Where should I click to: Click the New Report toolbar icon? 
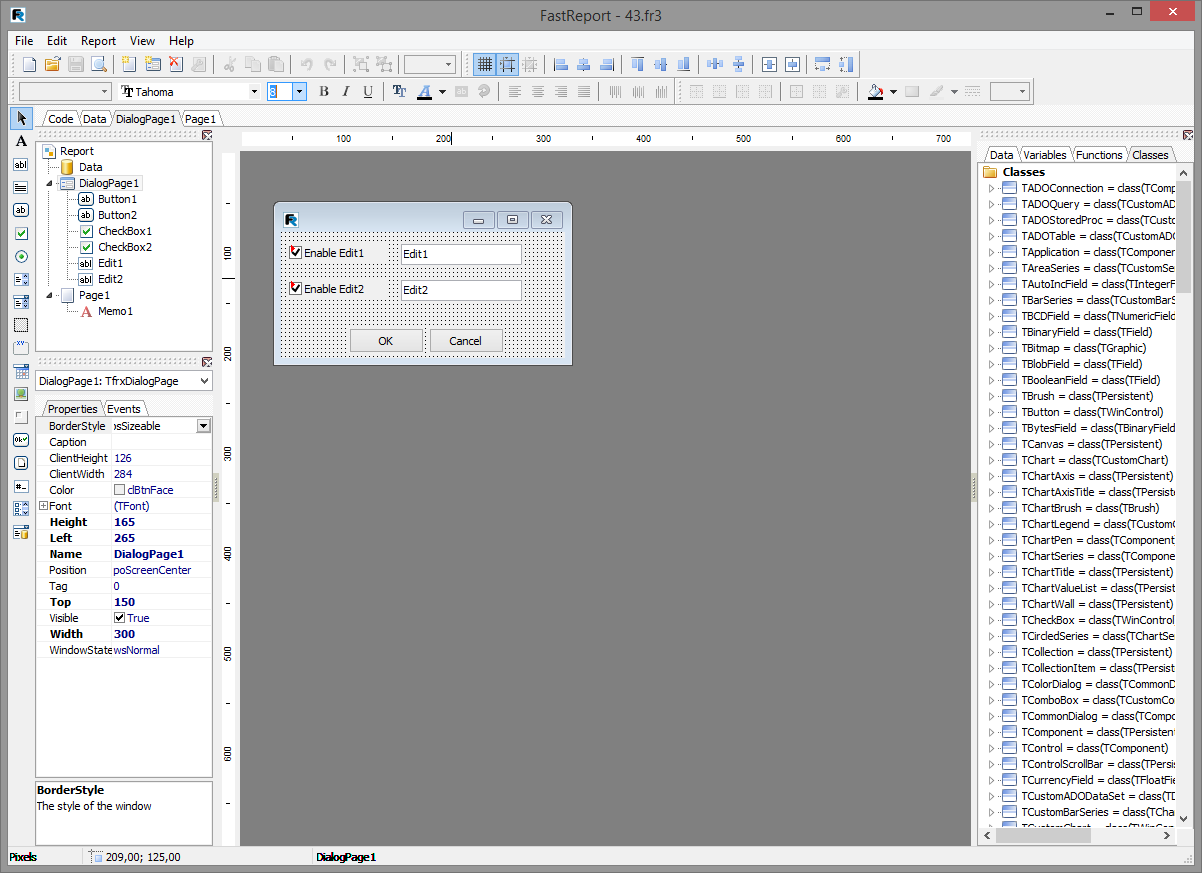point(29,65)
